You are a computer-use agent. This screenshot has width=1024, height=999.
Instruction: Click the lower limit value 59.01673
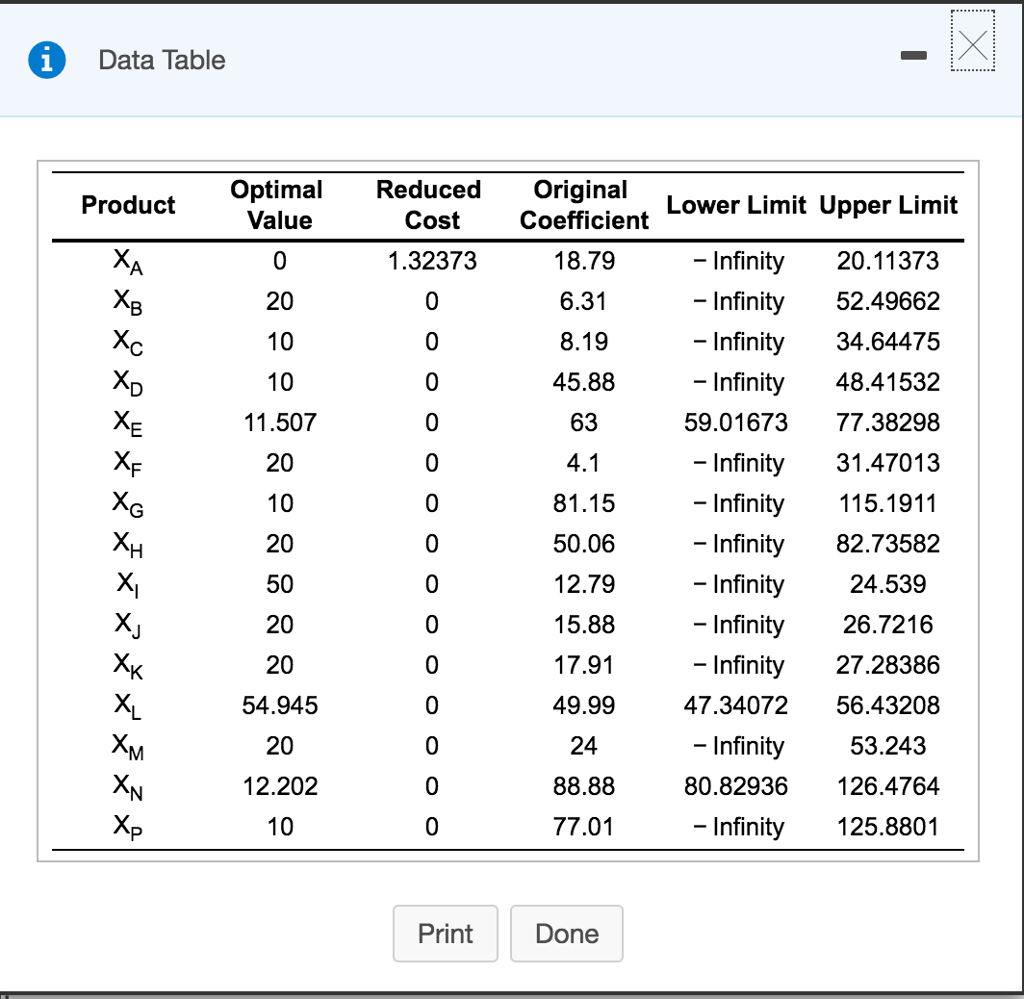(x=736, y=423)
